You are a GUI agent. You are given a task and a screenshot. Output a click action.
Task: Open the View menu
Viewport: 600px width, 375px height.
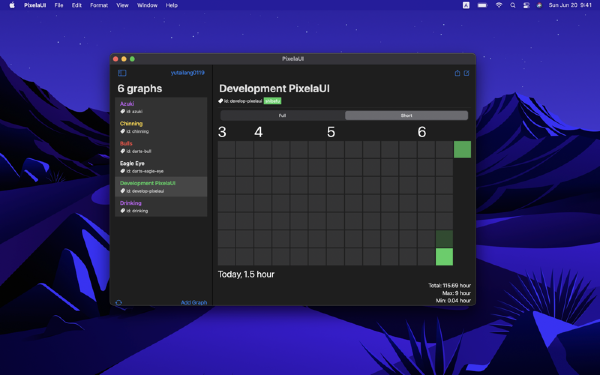pos(122,5)
